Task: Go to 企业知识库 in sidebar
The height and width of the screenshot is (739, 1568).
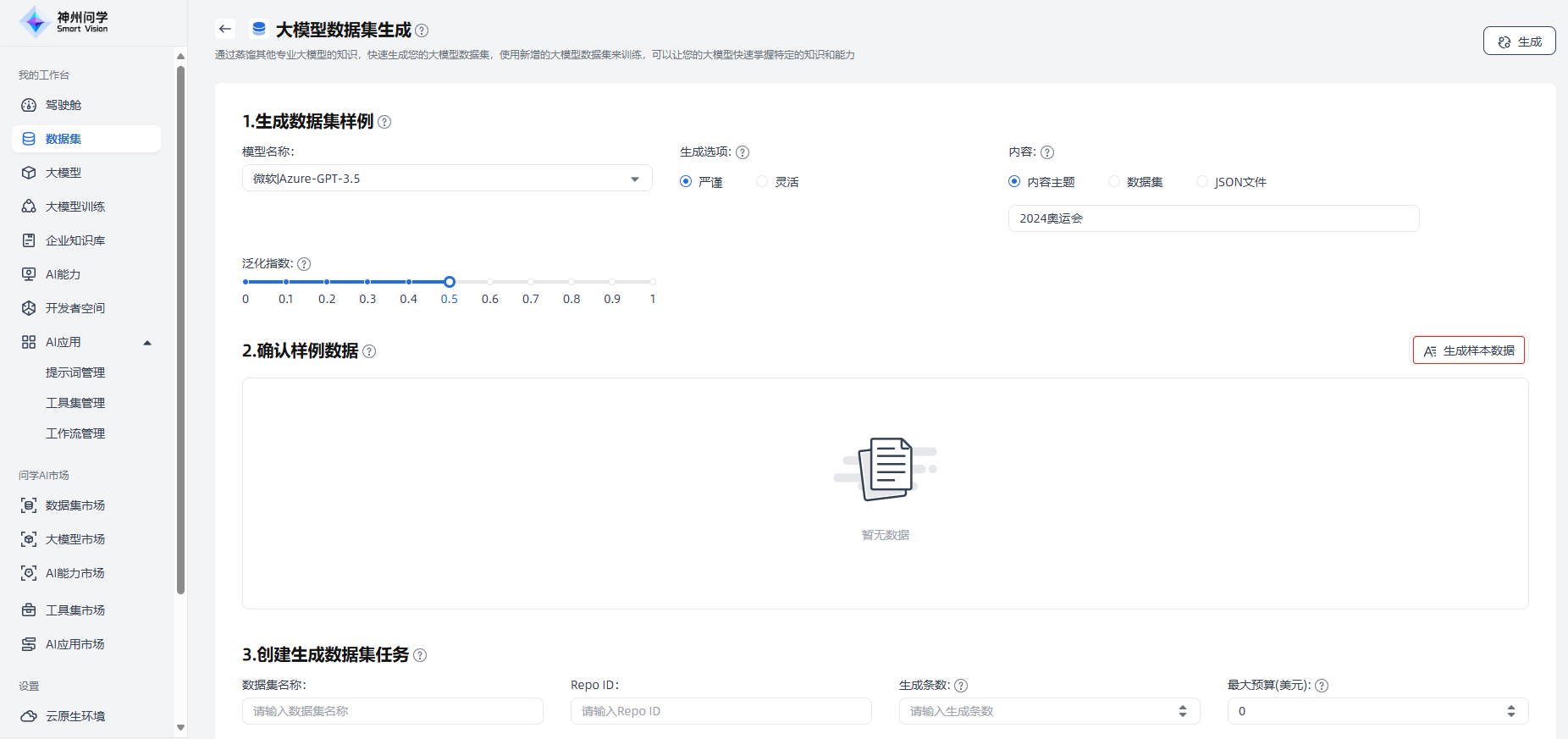Action: tap(75, 240)
